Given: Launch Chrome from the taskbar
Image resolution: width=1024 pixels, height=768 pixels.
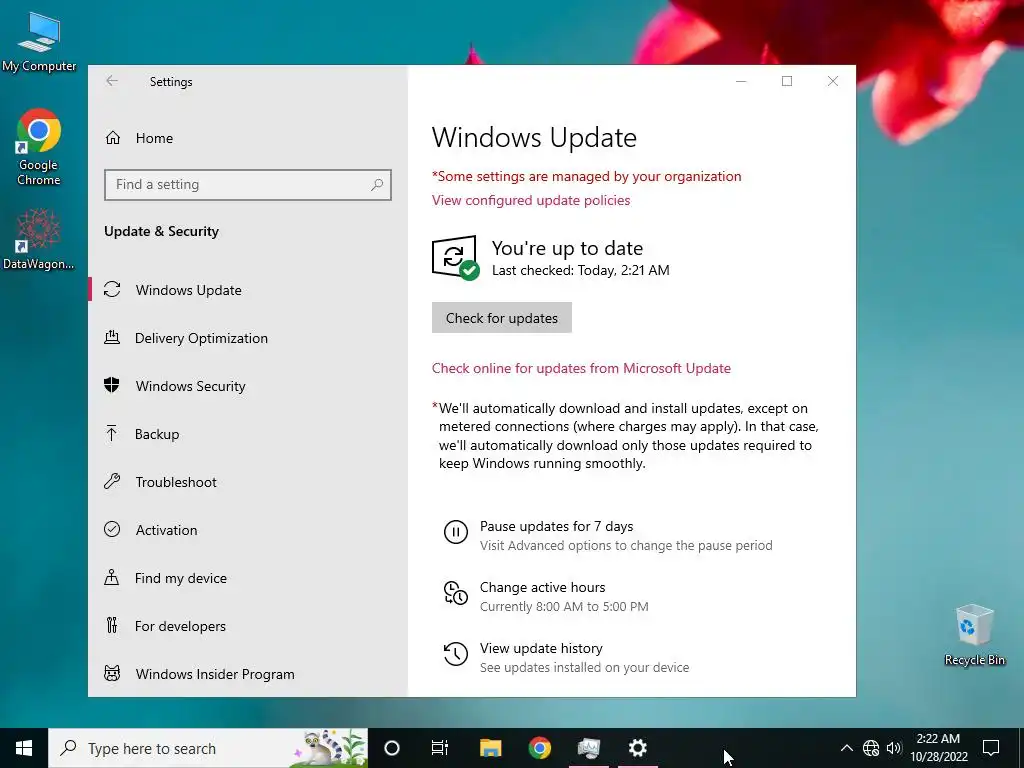Looking at the screenshot, I should pyautogui.click(x=539, y=748).
